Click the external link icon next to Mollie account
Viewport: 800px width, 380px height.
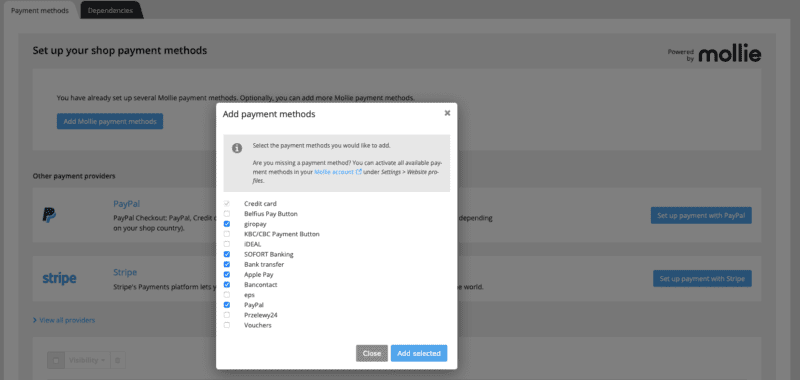pyautogui.click(x=359, y=172)
